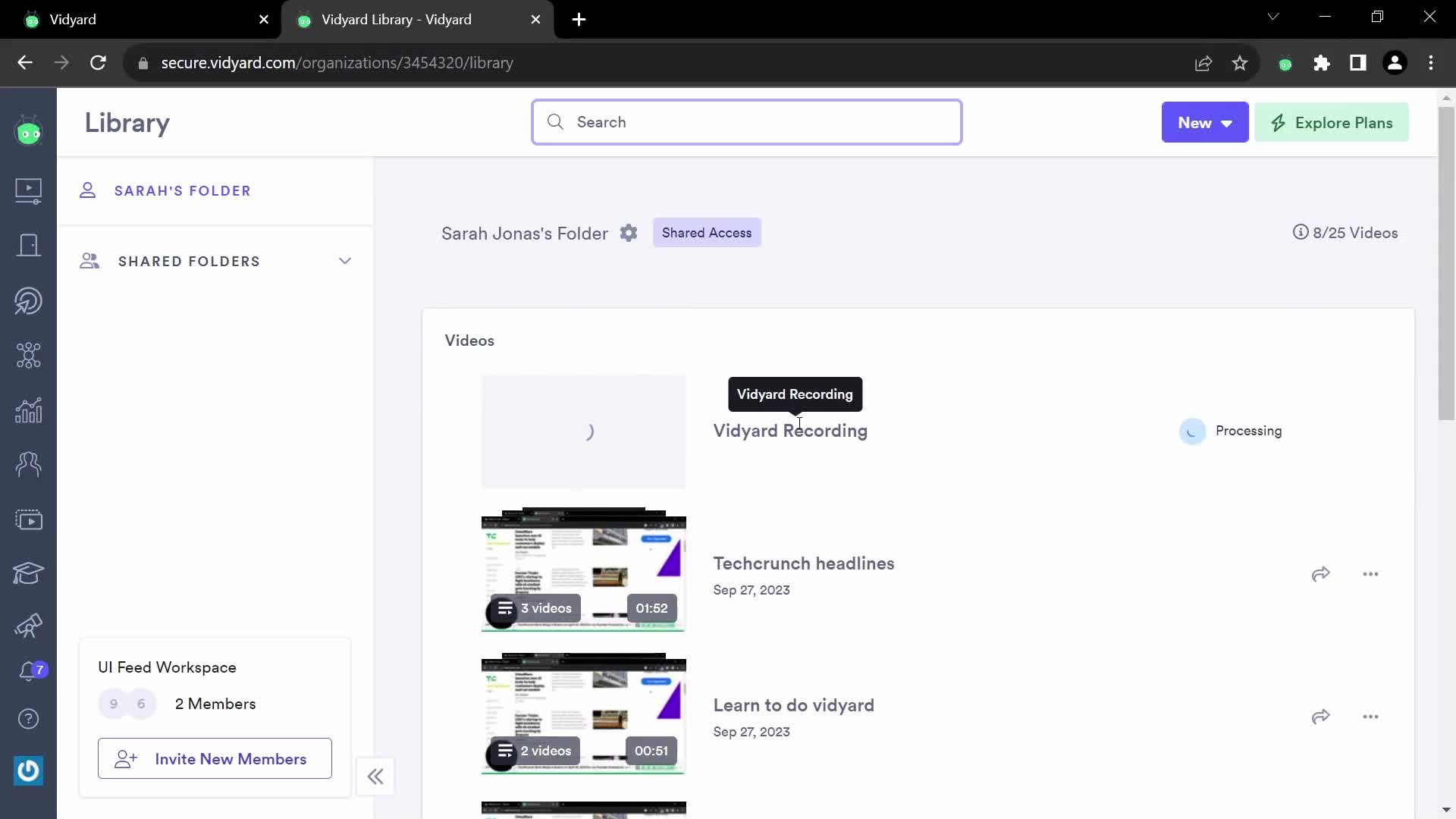Select the Vidyard Library tab

(x=417, y=20)
